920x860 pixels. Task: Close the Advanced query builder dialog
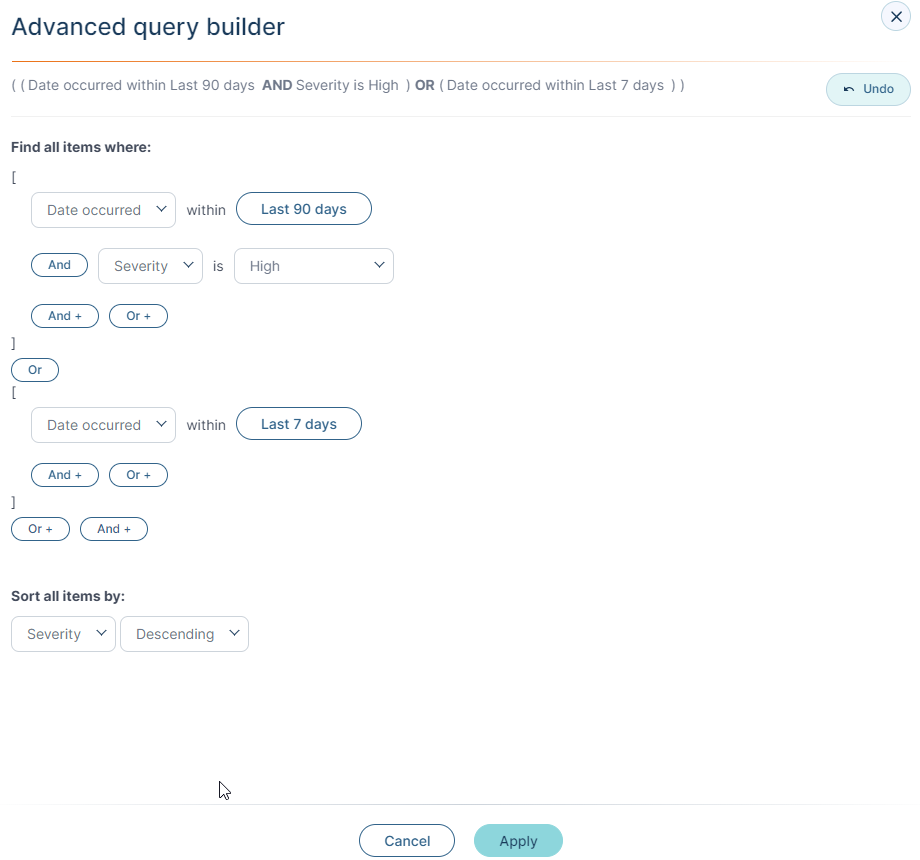point(895,17)
